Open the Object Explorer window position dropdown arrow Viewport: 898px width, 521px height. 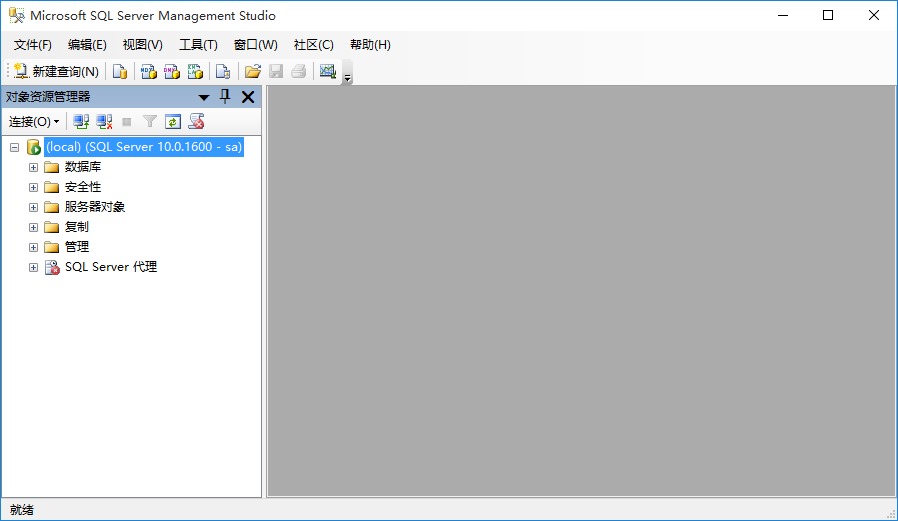click(x=203, y=97)
